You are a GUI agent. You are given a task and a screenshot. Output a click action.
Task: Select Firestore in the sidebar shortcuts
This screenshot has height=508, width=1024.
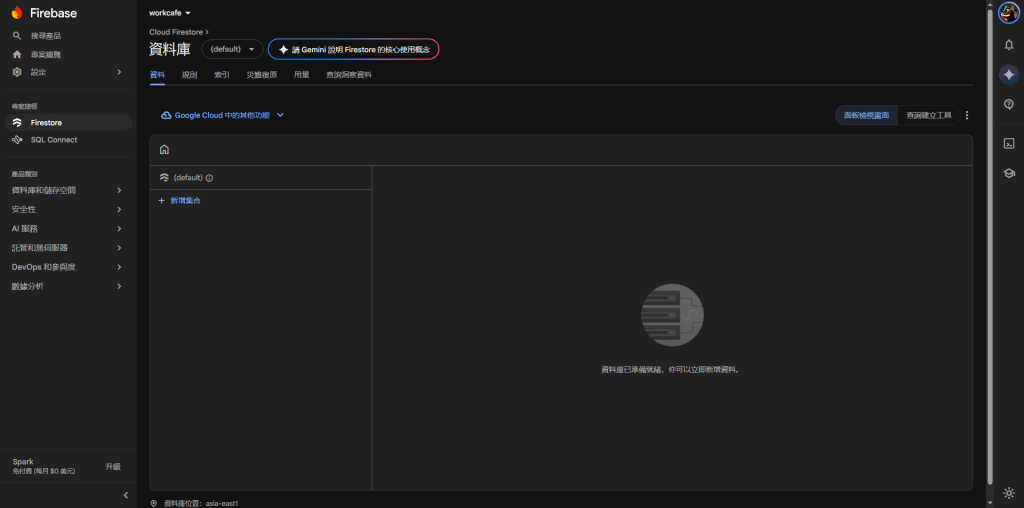coord(68,123)
